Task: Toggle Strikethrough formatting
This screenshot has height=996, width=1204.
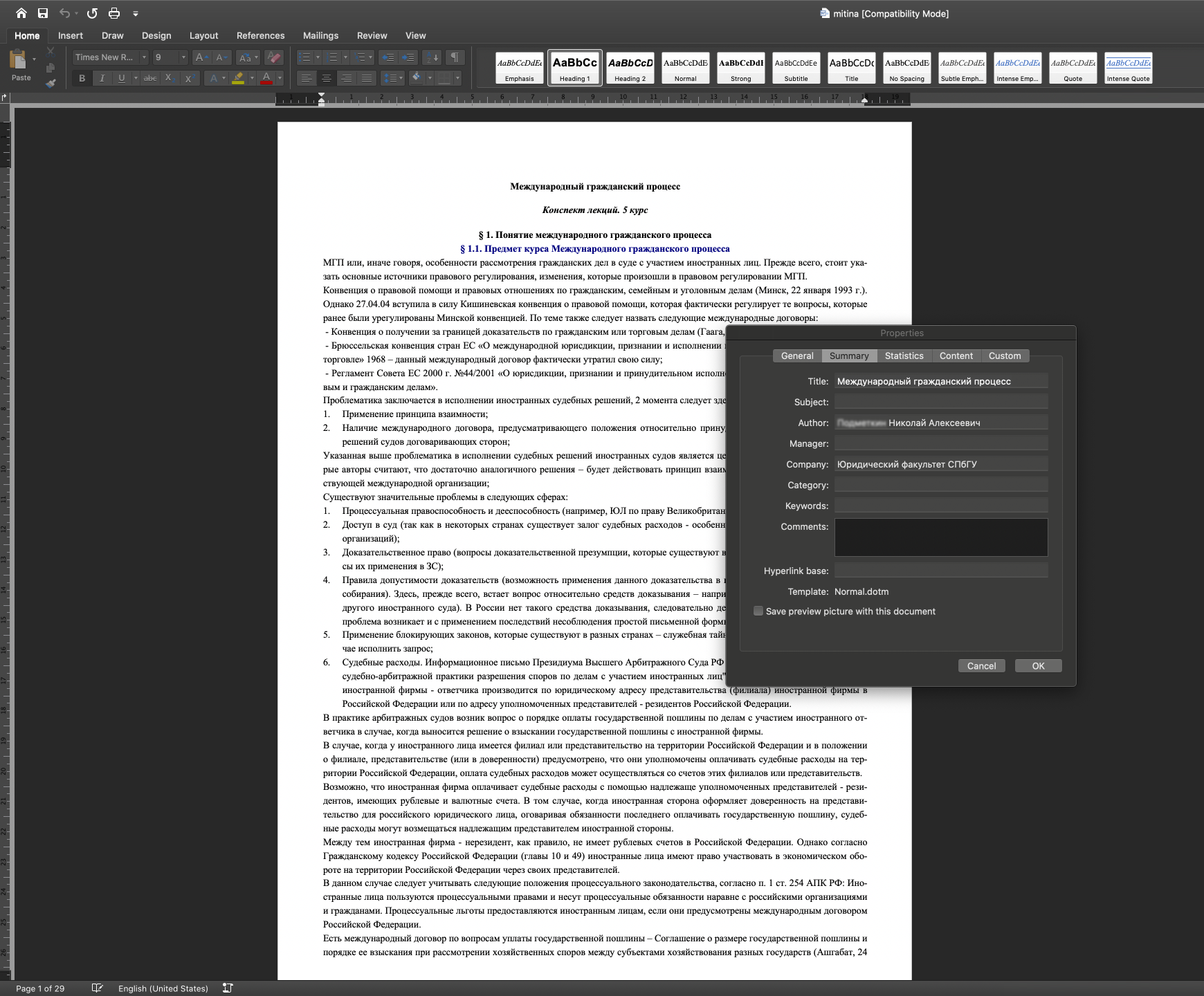Action: (x=150, y=78)
